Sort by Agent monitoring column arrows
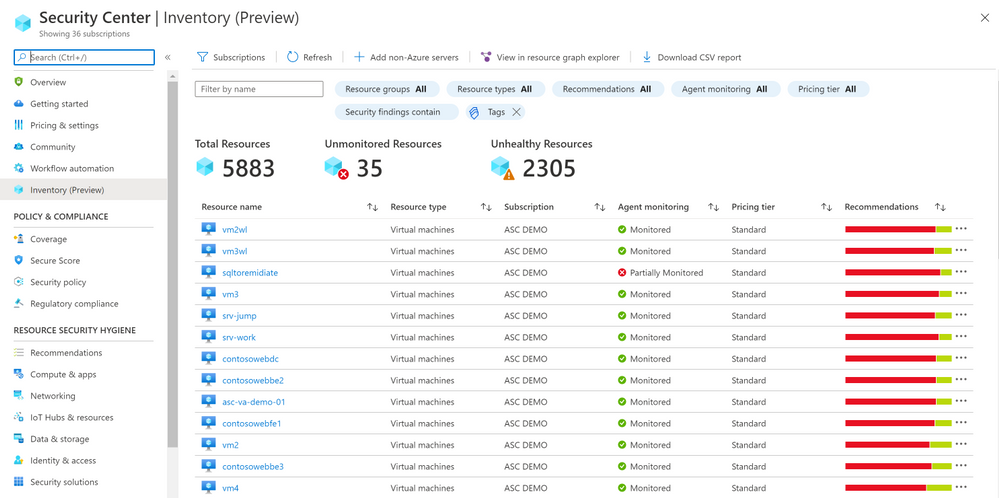The image size is (999, 498). tap(714, 207)
